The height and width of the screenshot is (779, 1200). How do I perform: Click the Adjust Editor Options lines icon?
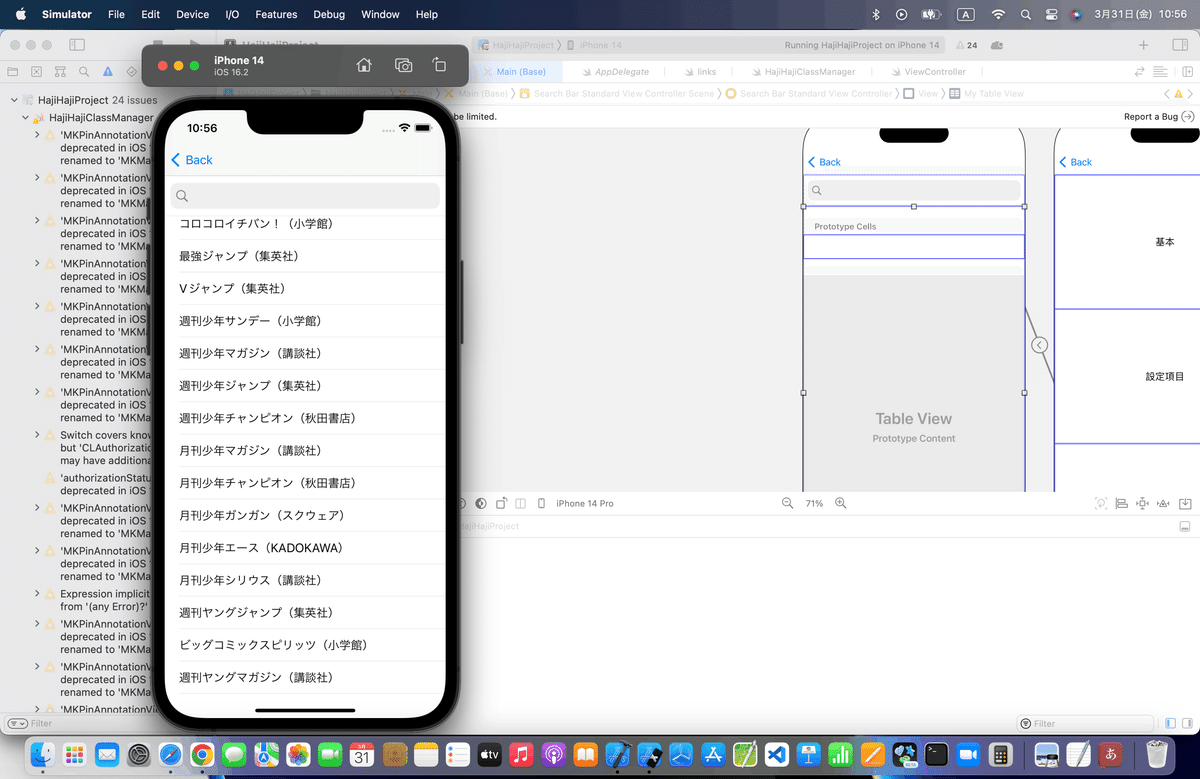[1160, 72]
